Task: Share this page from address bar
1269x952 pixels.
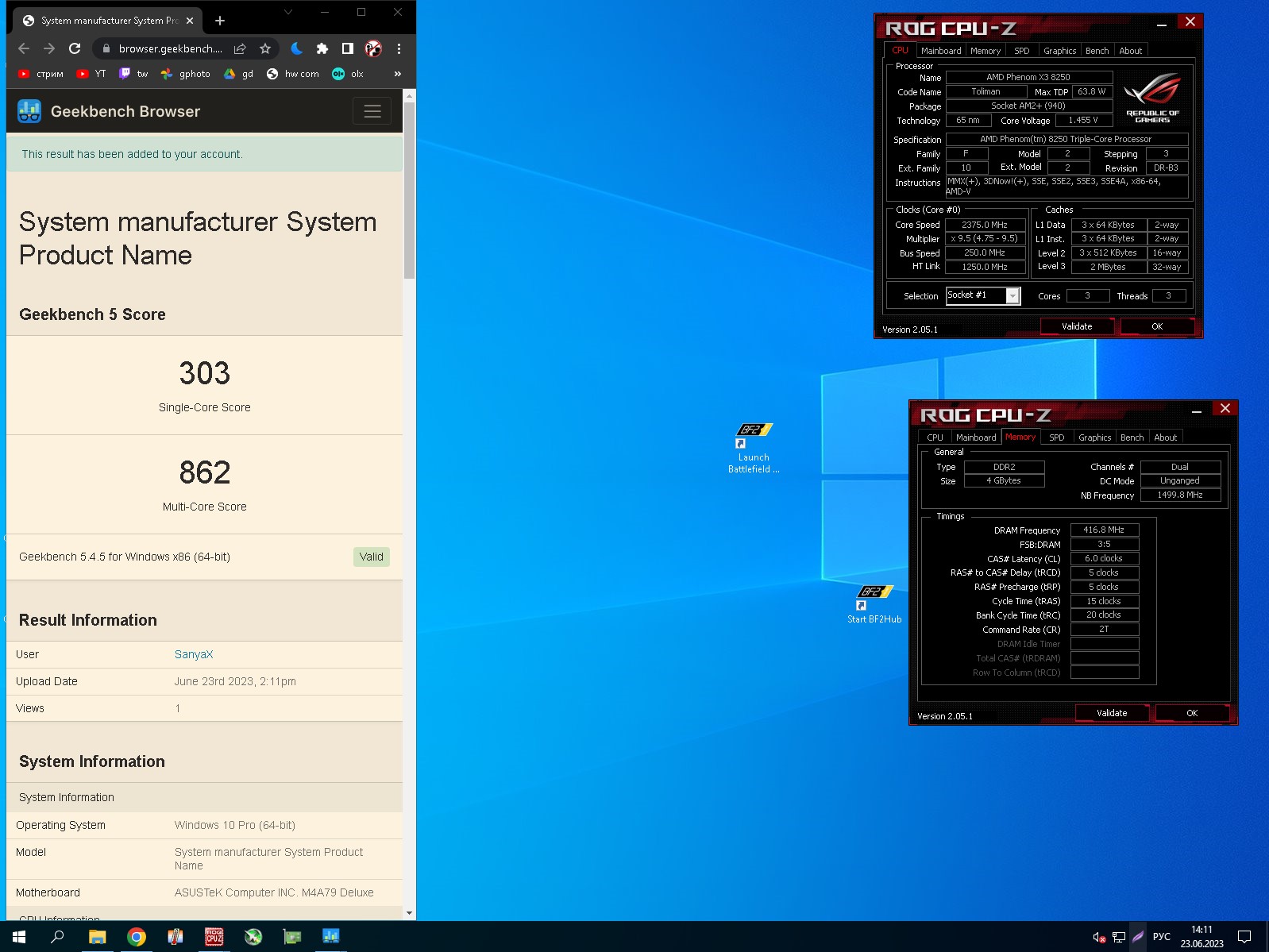Action: point(240,48)
